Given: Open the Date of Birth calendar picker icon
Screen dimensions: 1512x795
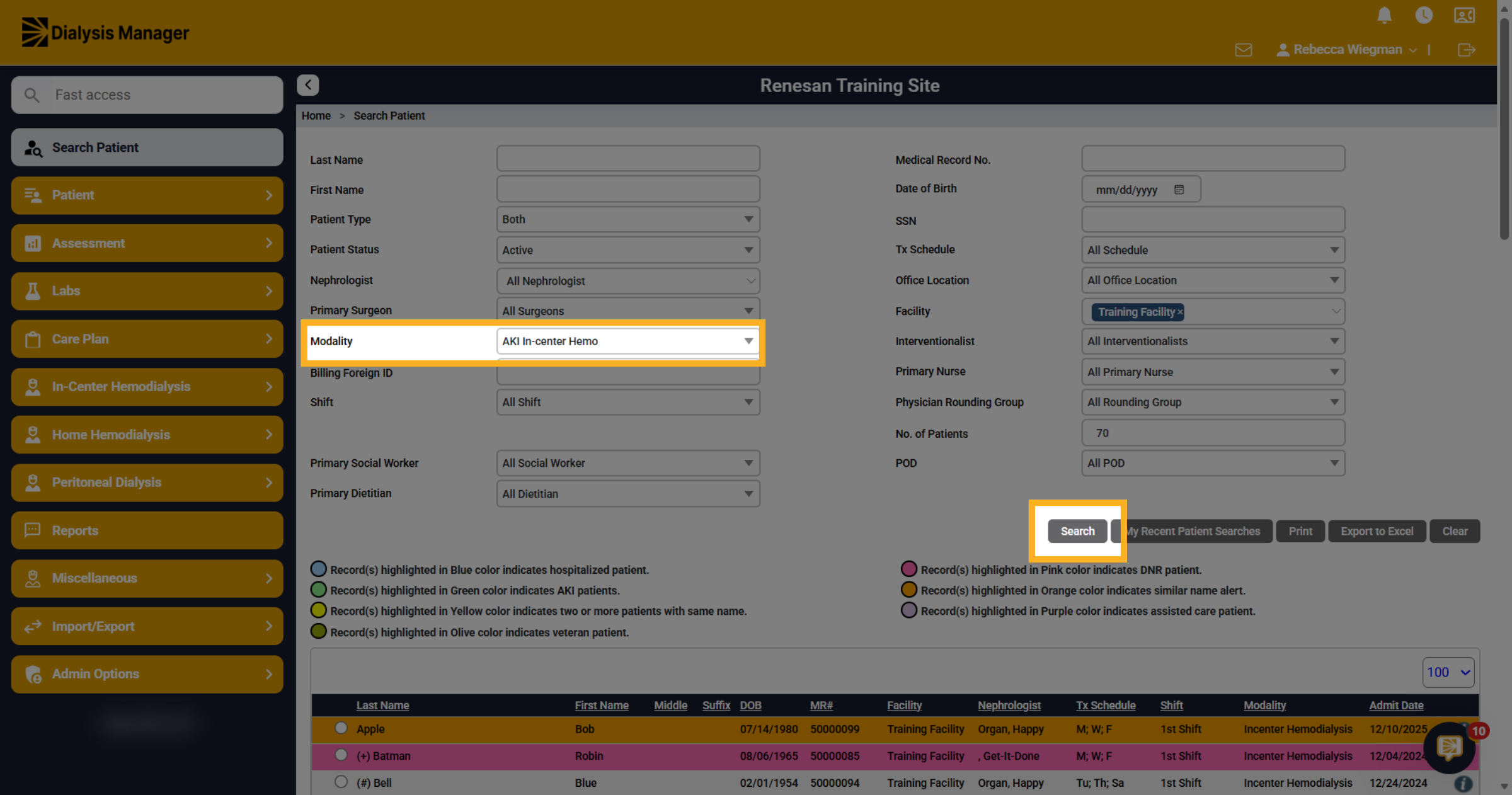Looking at the screenshot, I should tap(1179, 190).
